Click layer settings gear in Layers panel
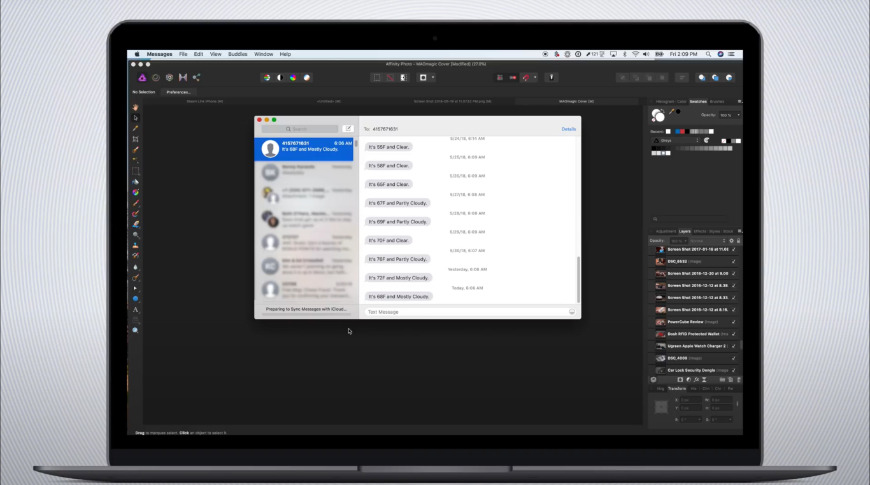 (x=731, y=241)
